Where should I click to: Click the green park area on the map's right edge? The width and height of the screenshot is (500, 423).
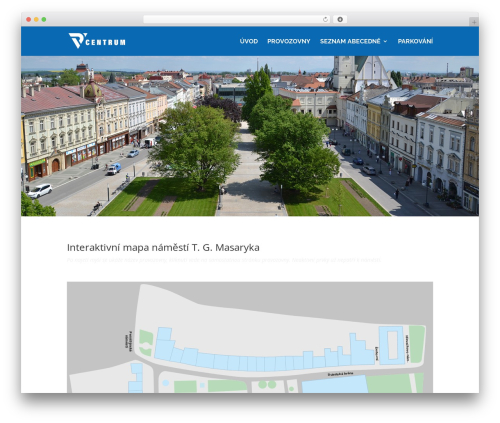click(417, 344)
